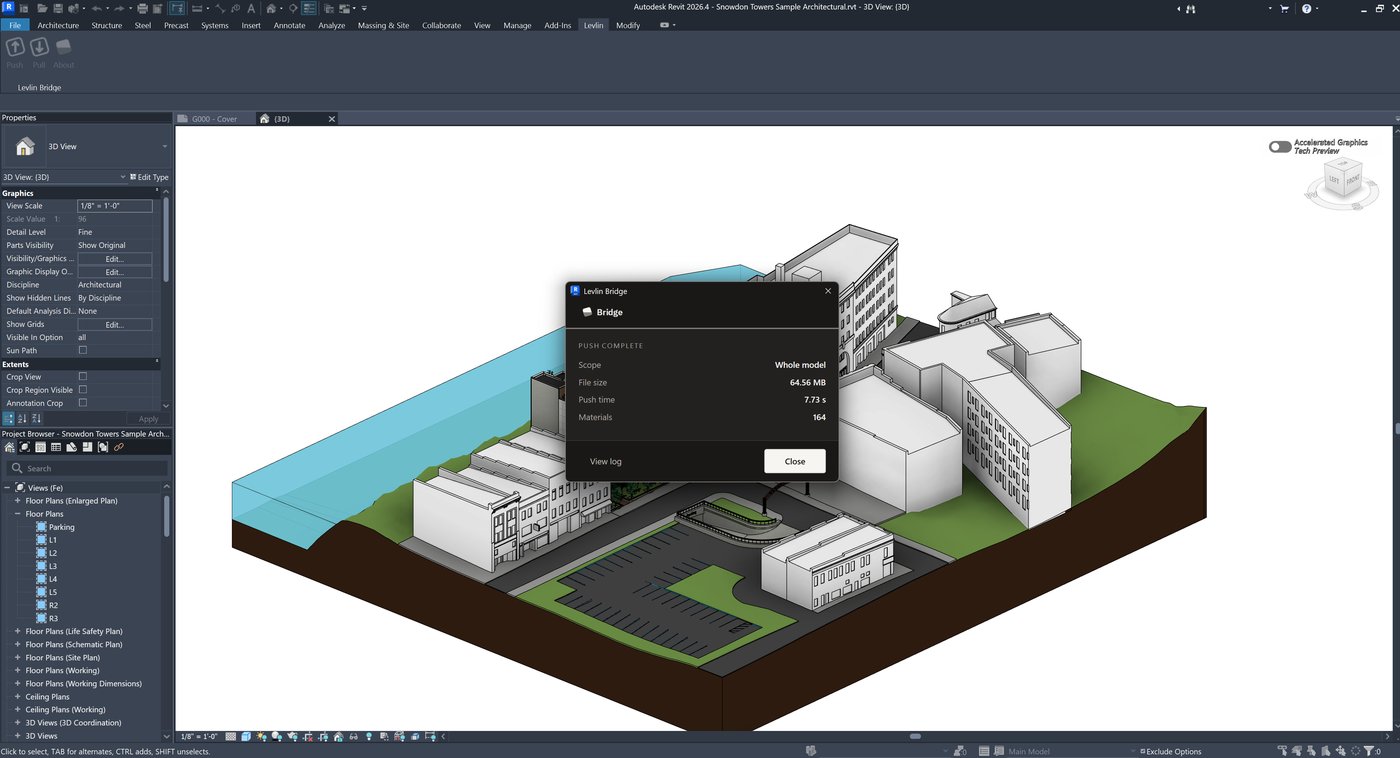Click View log in Levlin Bridge dialog
This screenshot has height=758, width=1400.
point(605,462)
